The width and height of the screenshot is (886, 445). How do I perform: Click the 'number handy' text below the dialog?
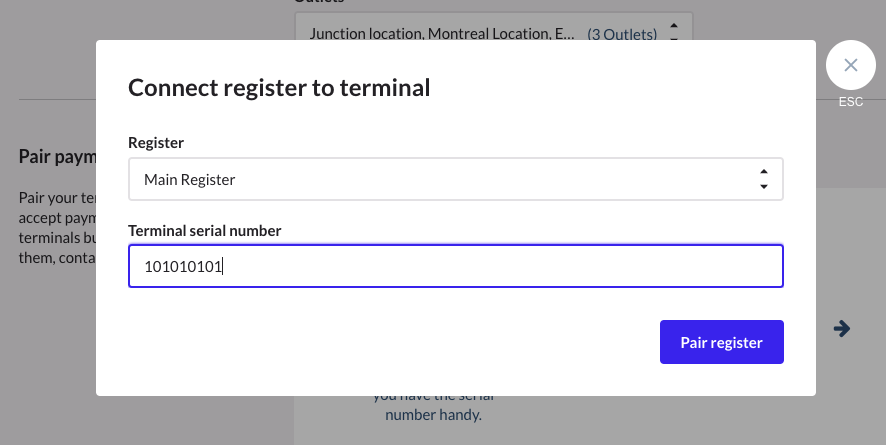(x=433, y=414)
